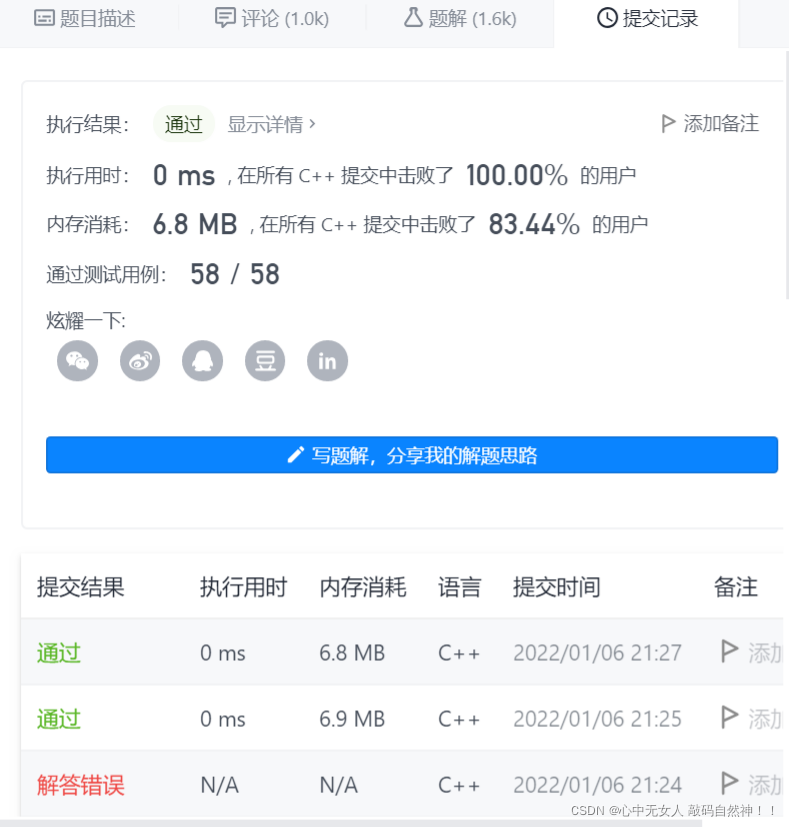This screenshot has width=789, height=827.
Task: Share result via Weibo icon
Action: 140,361
